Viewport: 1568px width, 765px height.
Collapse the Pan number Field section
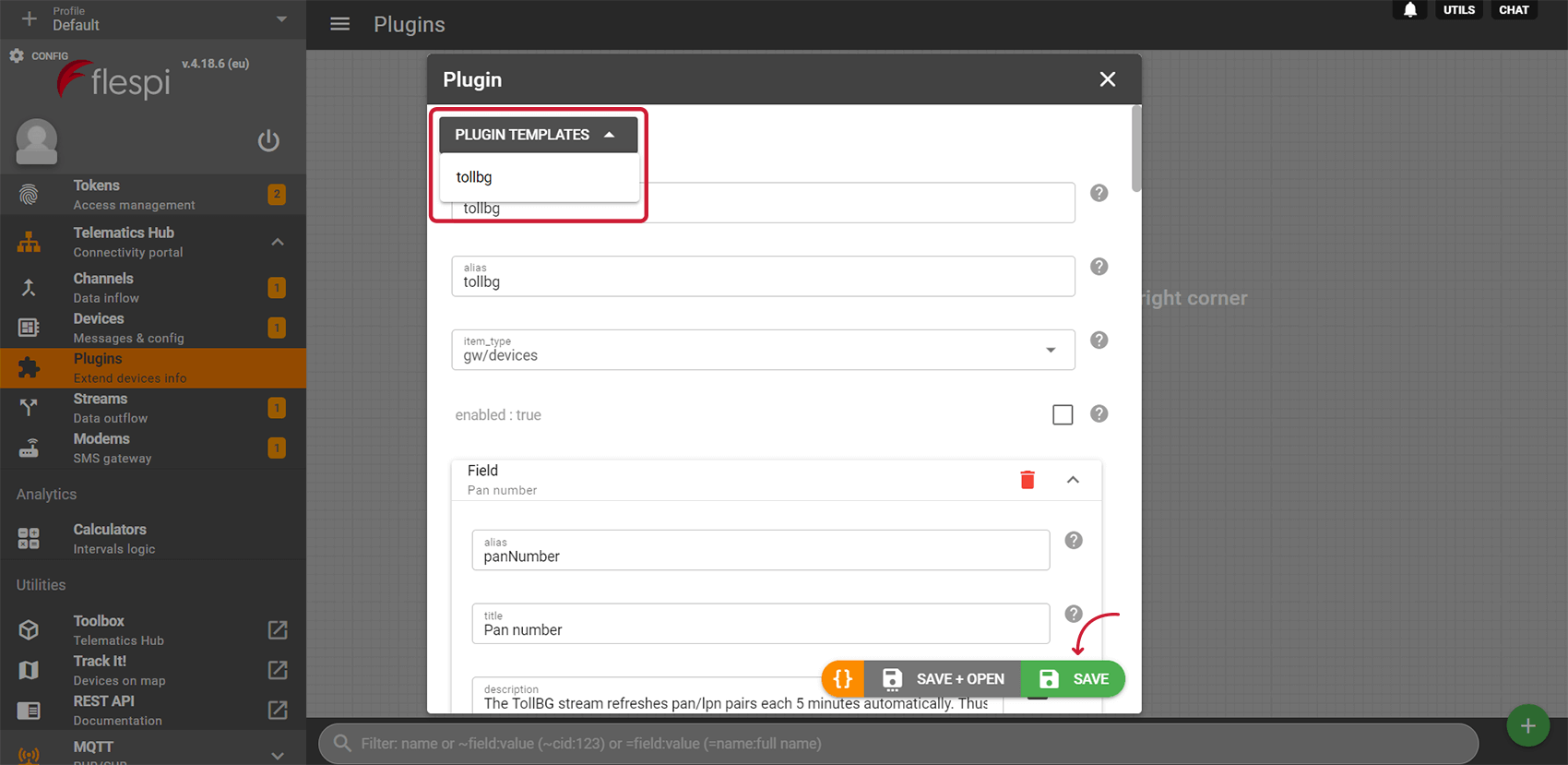(1073, 480)
